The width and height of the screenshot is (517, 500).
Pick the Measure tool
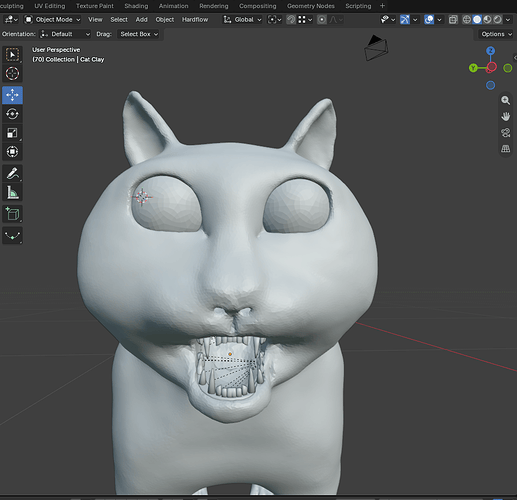[x=12, y=192]
